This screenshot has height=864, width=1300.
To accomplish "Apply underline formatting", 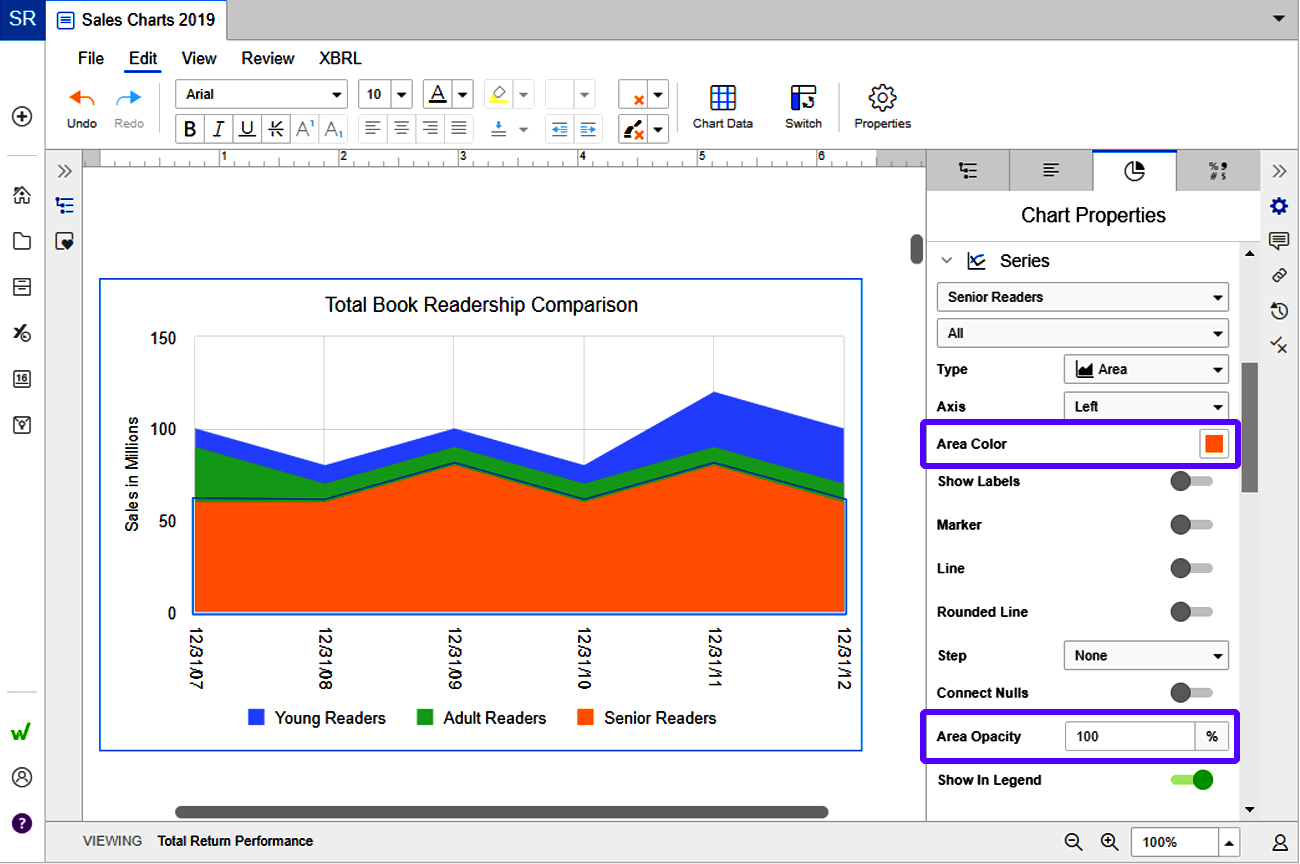I will [x=247, y=129].
